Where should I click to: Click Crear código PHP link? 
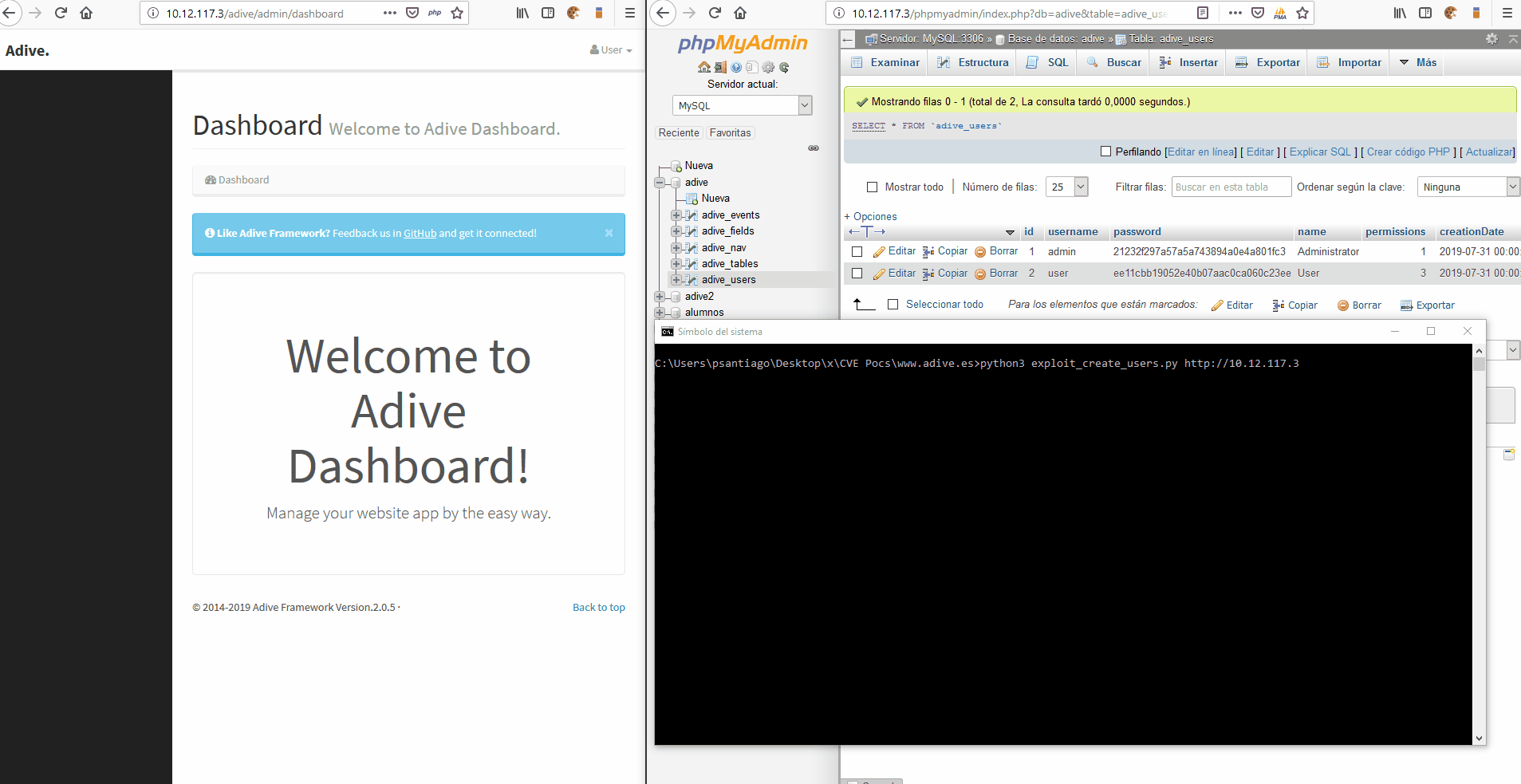(1408, 152)
